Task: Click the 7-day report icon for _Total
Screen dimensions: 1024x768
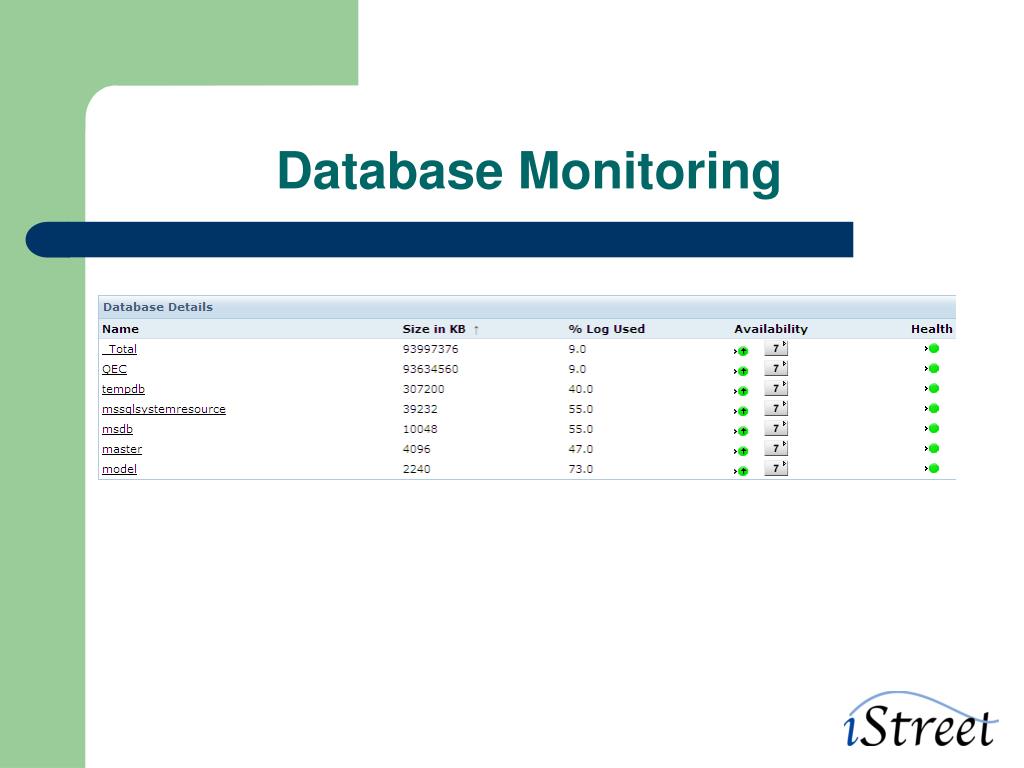Action: tap(776, 349)
